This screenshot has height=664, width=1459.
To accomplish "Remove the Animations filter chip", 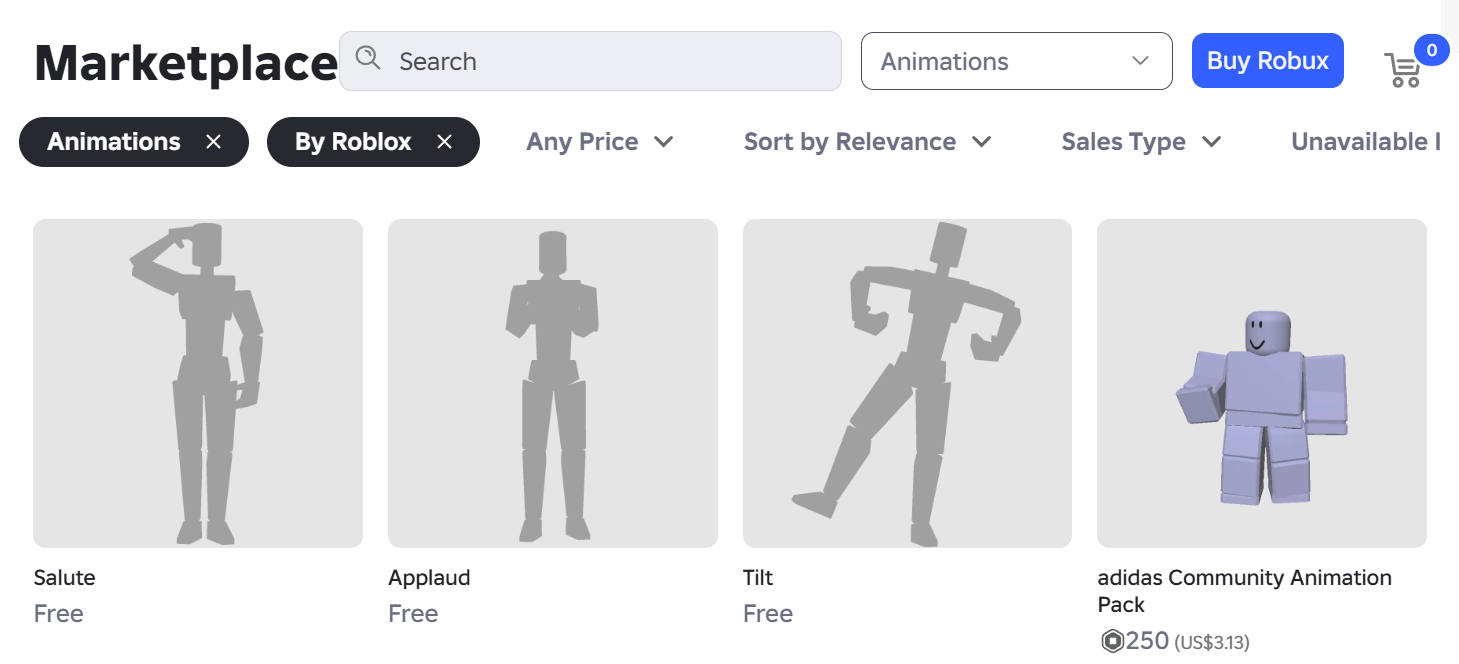I will click(214, 142).
